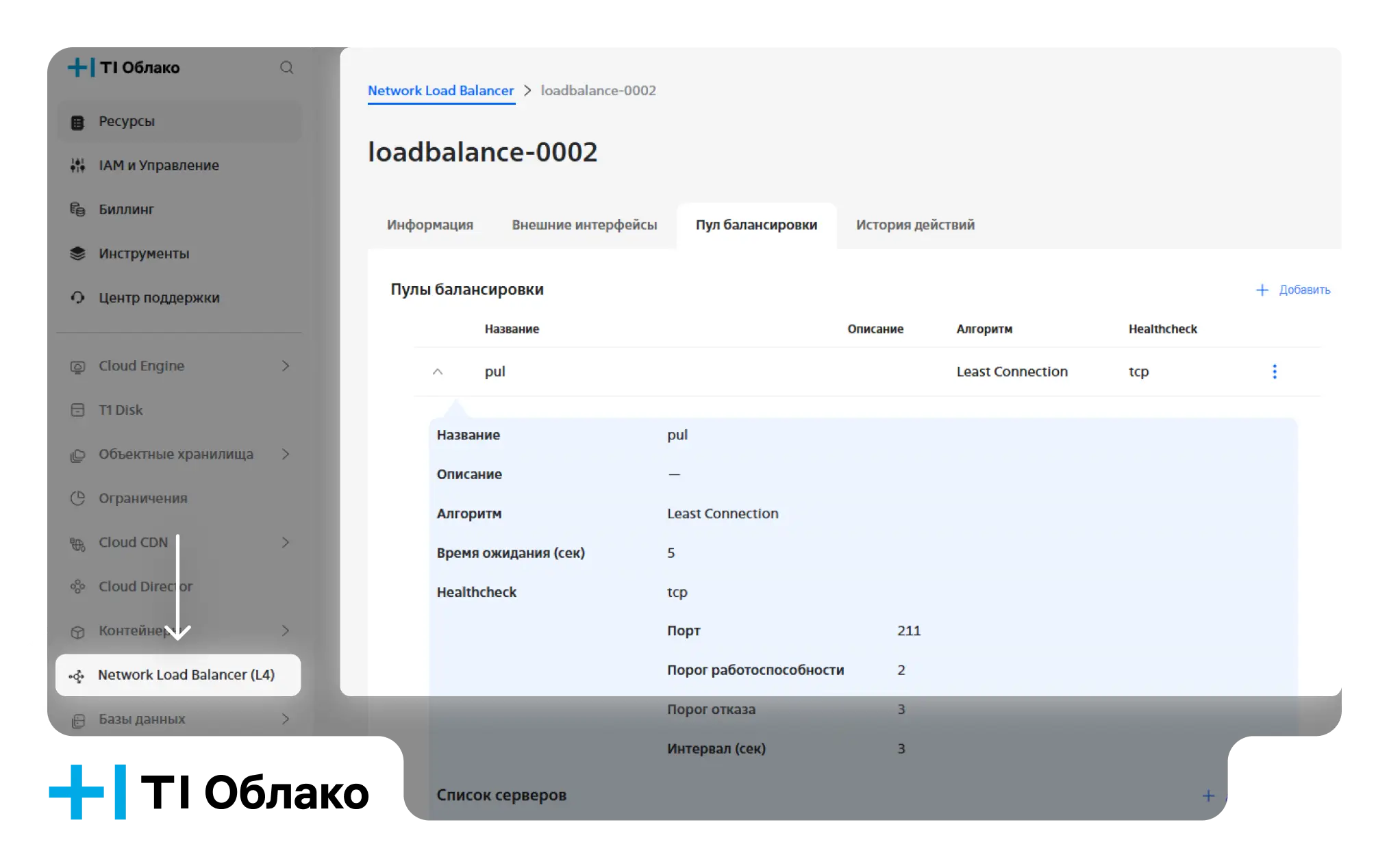Click the Объектные хранилища icon

[x=77, y=455]
